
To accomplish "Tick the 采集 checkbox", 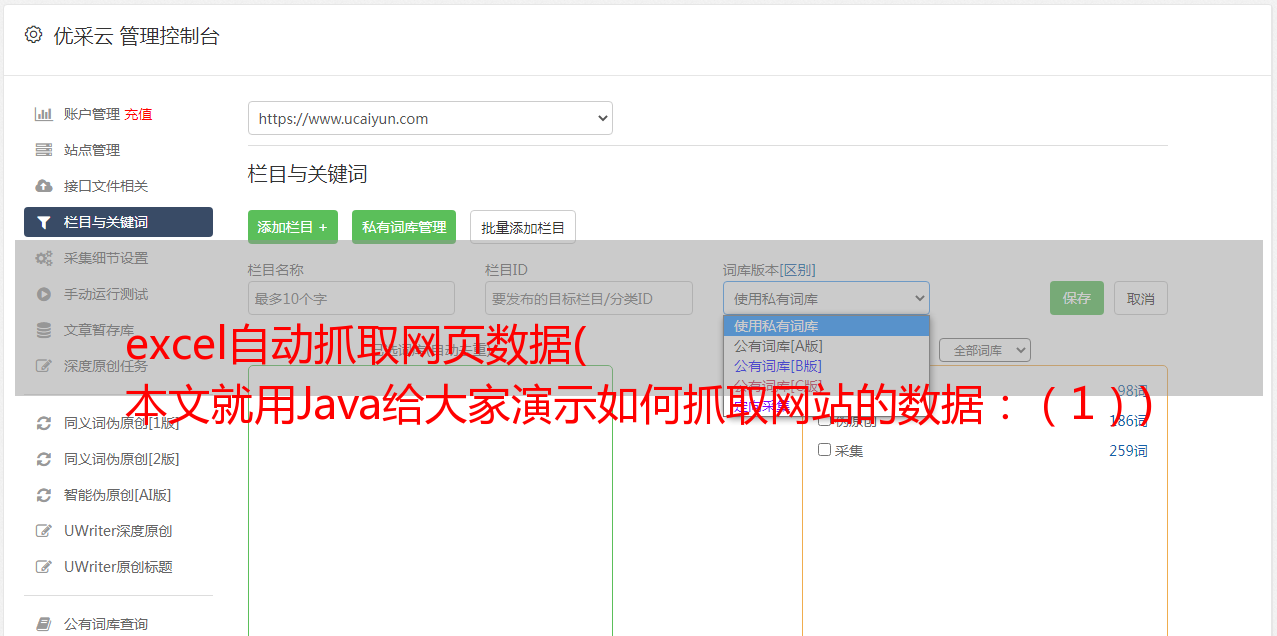I will click(x=824, y=450).
